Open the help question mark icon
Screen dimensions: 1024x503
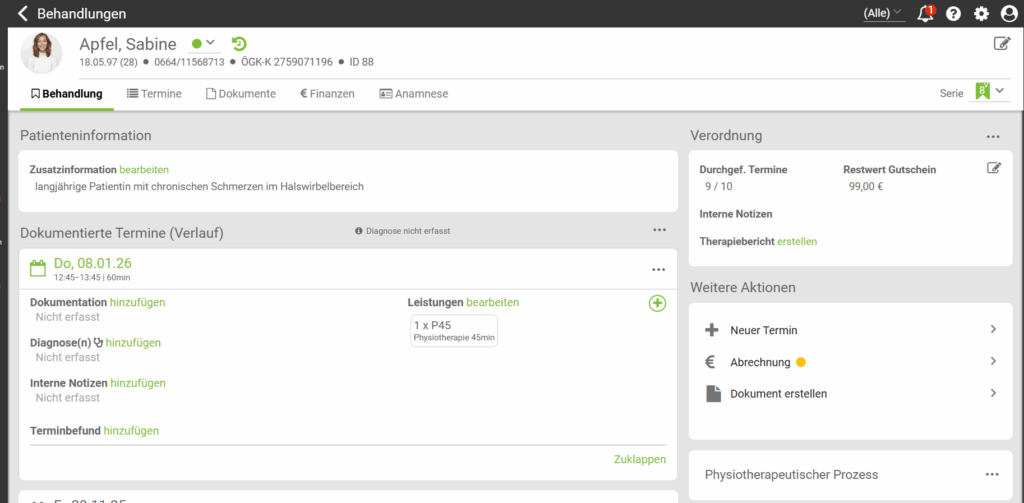(953, 14)
